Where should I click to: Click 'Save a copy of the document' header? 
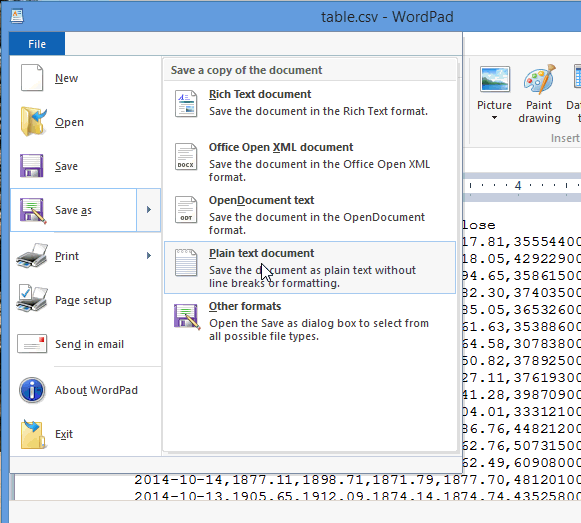[x=246, y=70]
